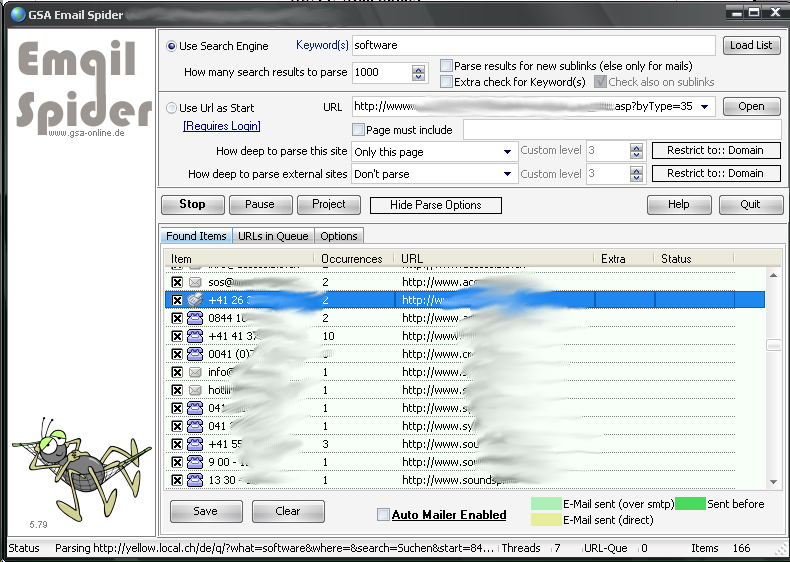Click the envelope icon in the sos@ row

pyautogui.click(x=196, y=282)
